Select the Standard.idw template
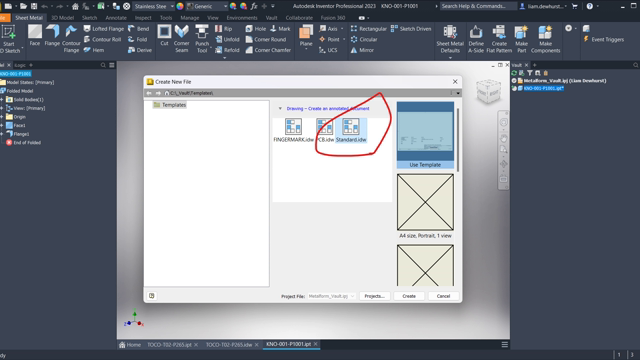 point(351,130)
